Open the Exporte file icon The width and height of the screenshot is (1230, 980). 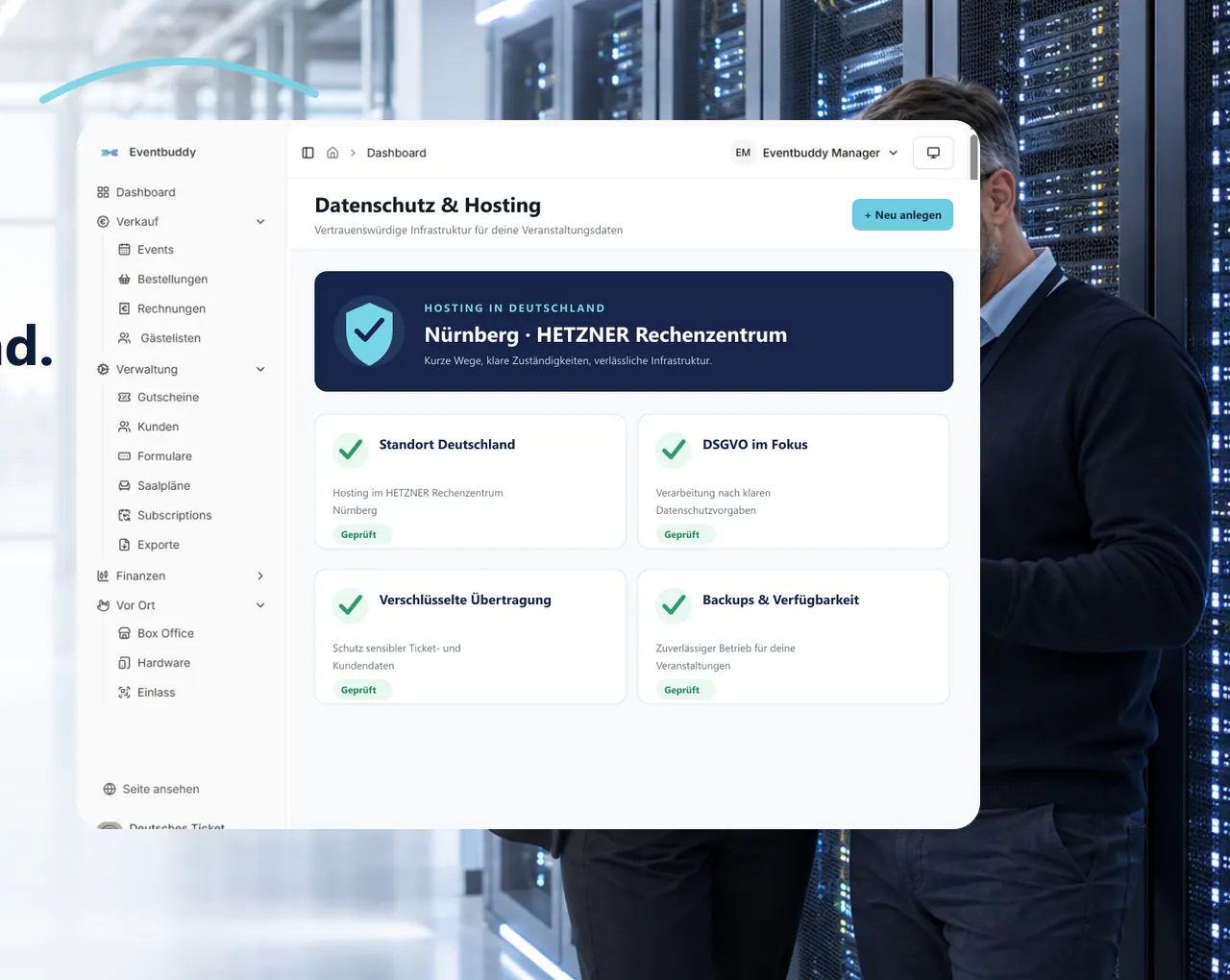124,545
